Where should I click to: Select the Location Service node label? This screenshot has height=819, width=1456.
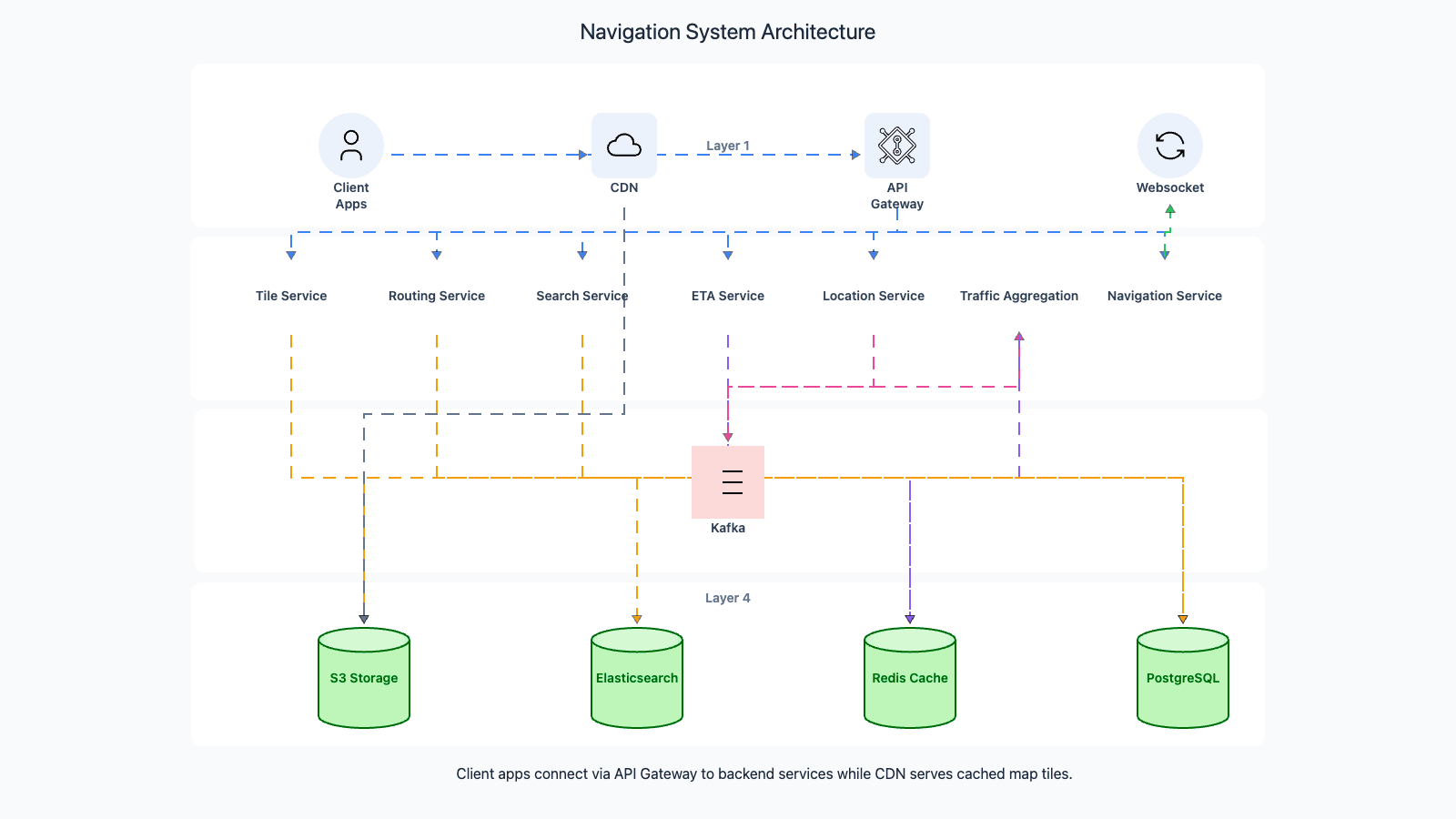(874, 296)
